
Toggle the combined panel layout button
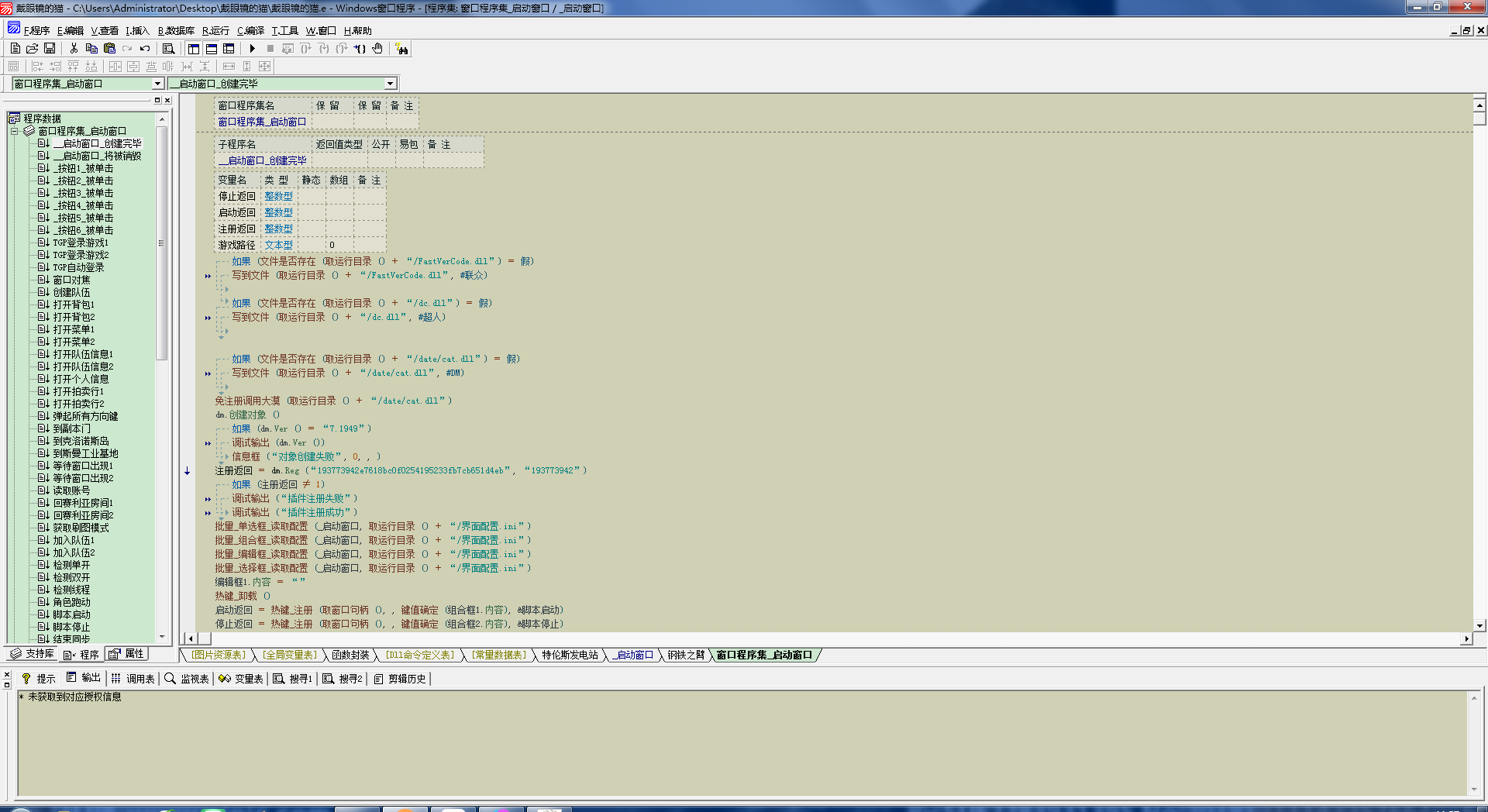tap(229, 48)
